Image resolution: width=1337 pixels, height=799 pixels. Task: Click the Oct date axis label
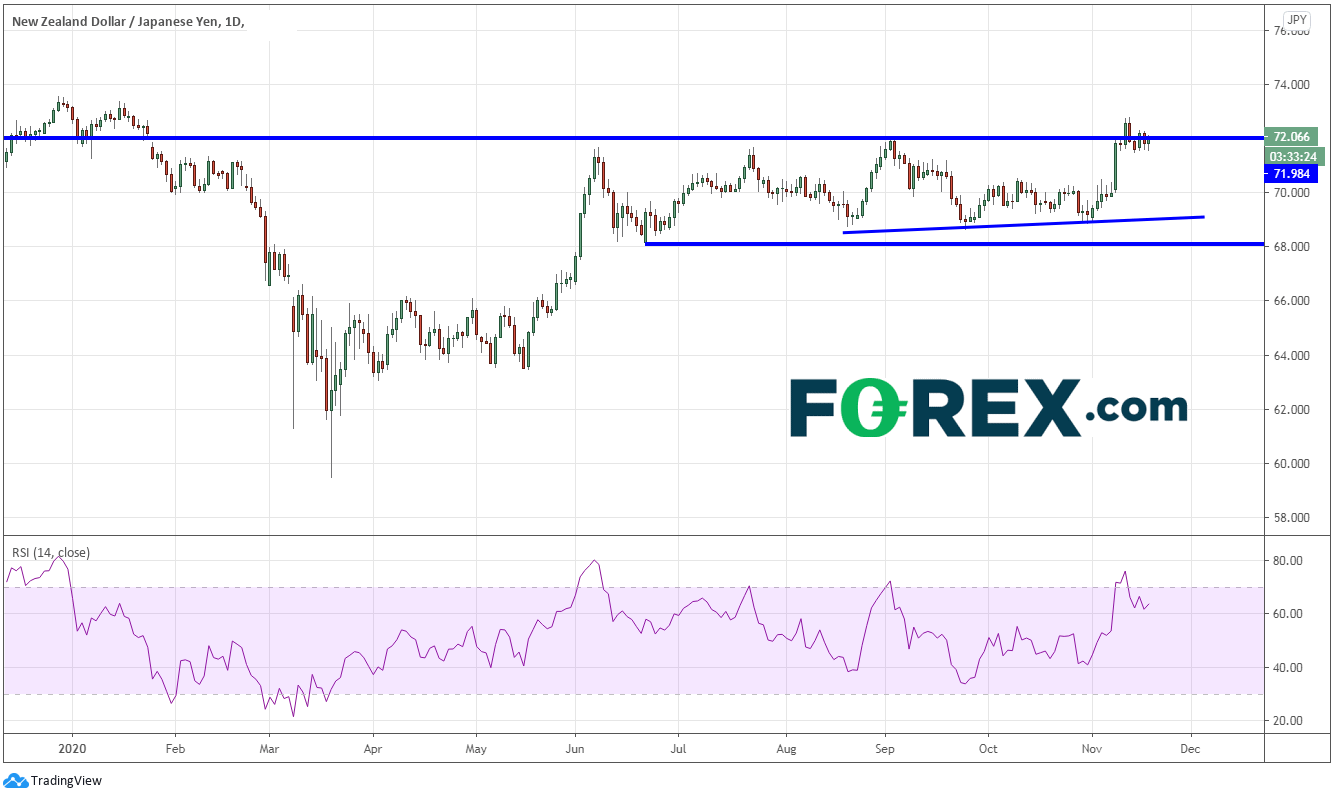click(987, 747)
